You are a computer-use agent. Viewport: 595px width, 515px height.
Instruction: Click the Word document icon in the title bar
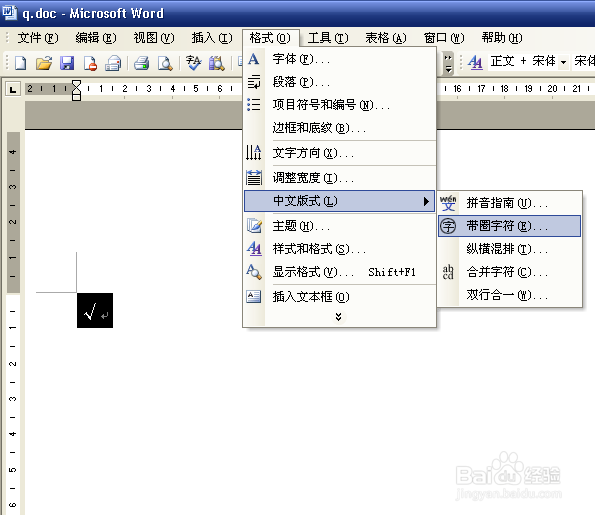click(x=9, y=12)
